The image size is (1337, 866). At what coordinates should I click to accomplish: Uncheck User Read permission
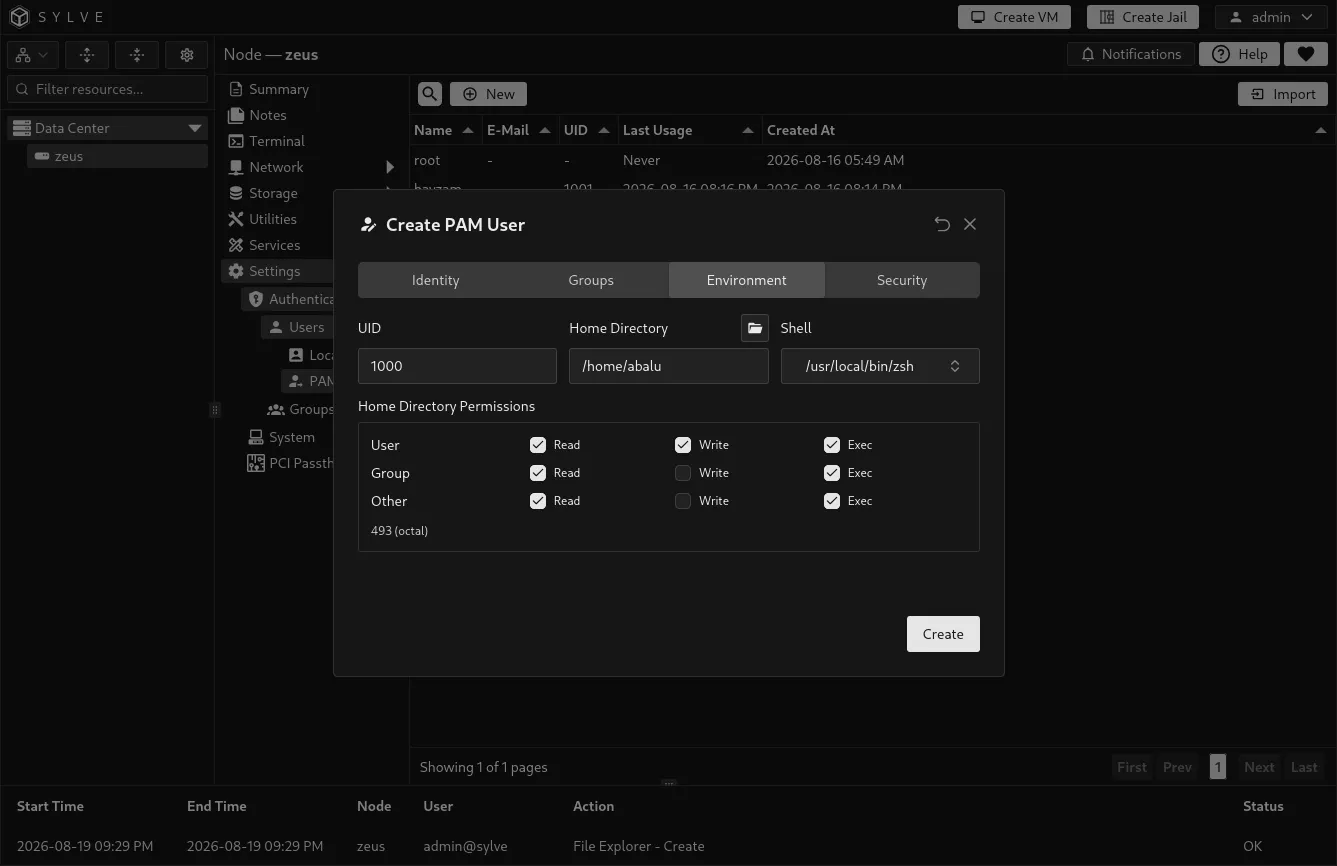(538, 445)
